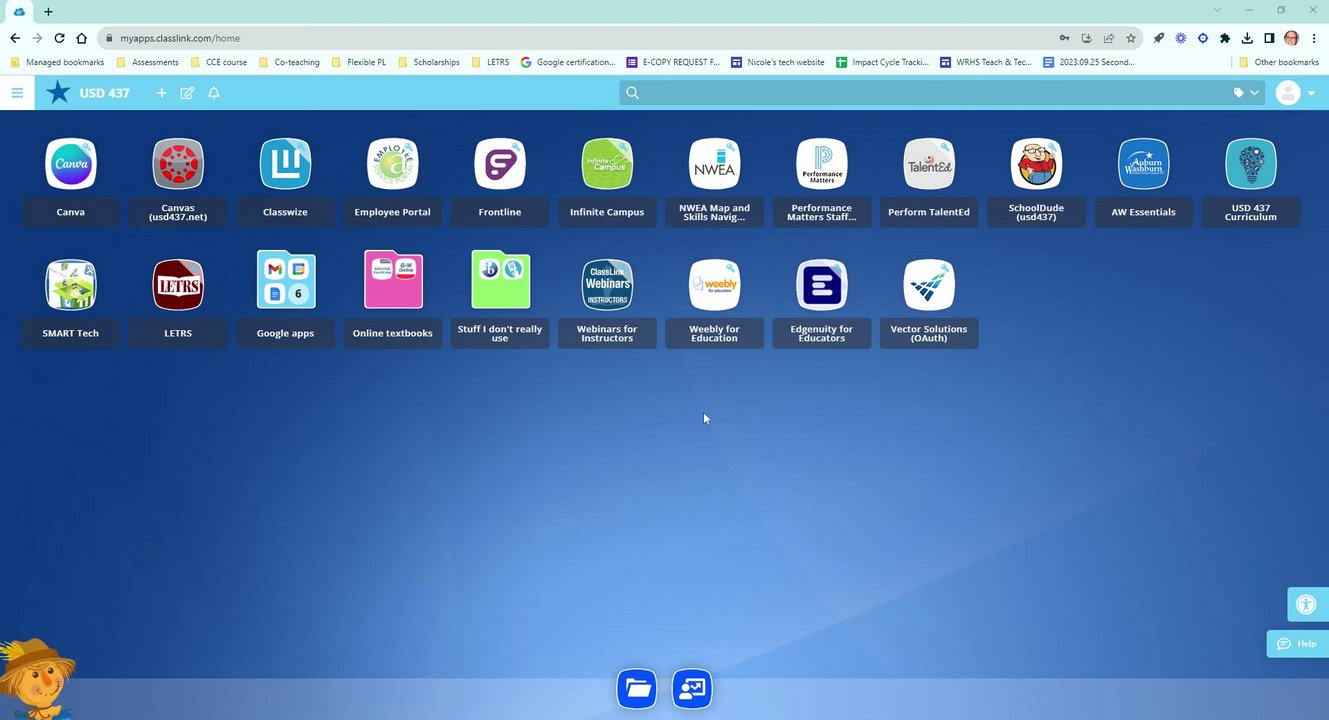
Task: Open Other bookmarks folder
Action: (1279, 62)
